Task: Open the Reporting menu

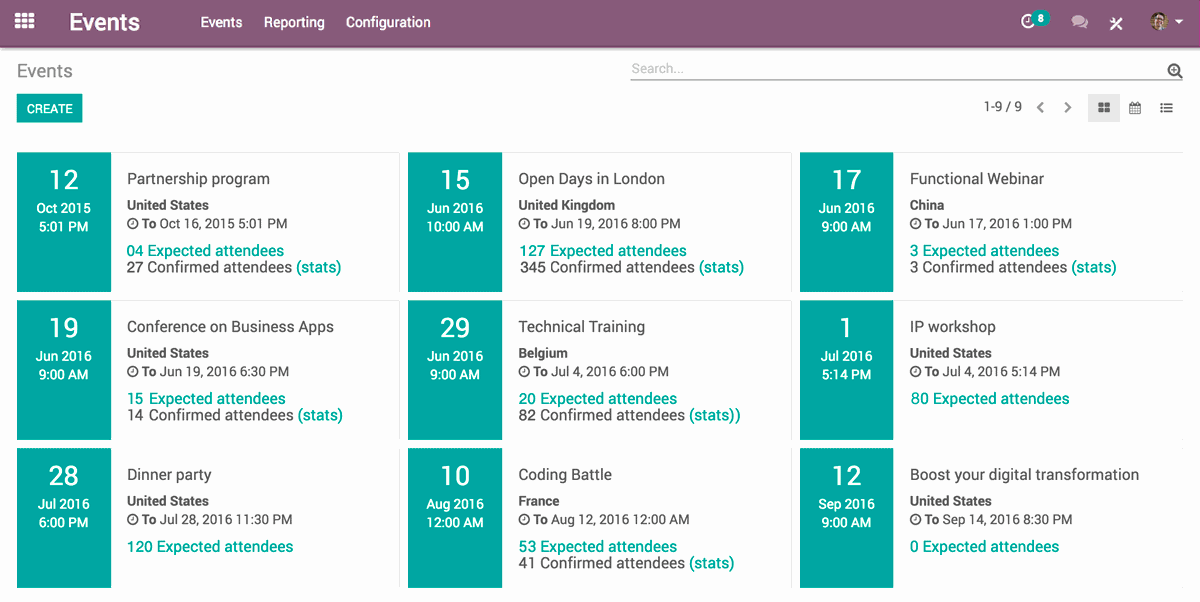Action: [x=293, y=22]
